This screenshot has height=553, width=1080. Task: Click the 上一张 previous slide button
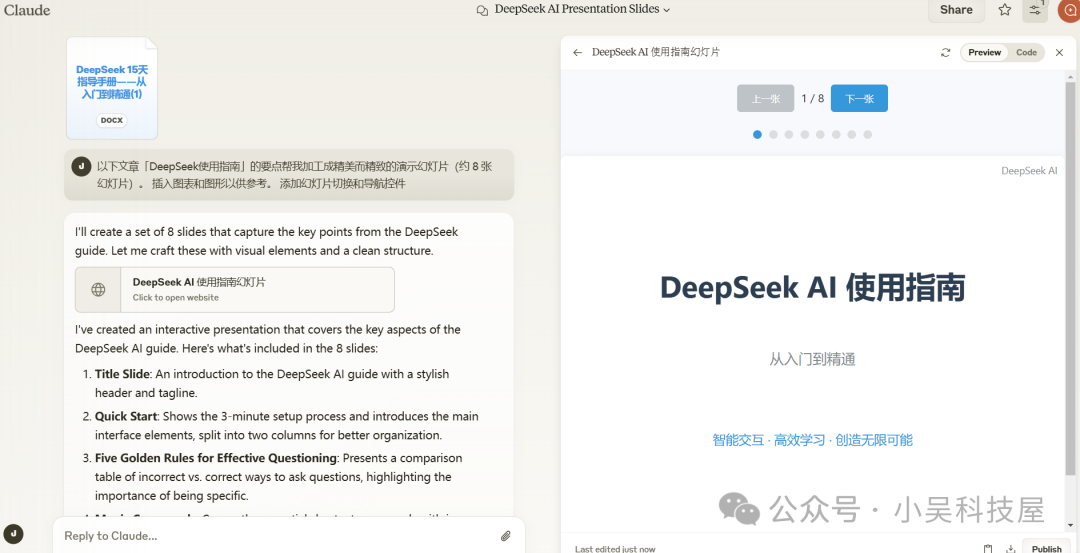tap(765, 98)
